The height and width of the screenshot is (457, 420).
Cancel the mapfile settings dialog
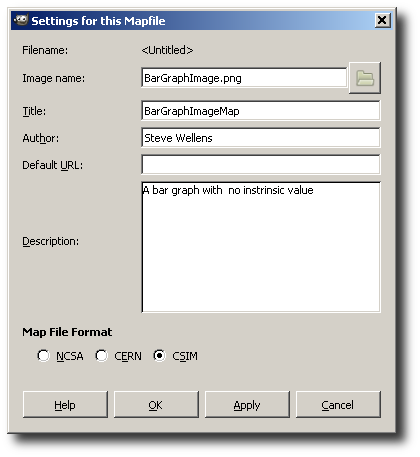[338, 405]
